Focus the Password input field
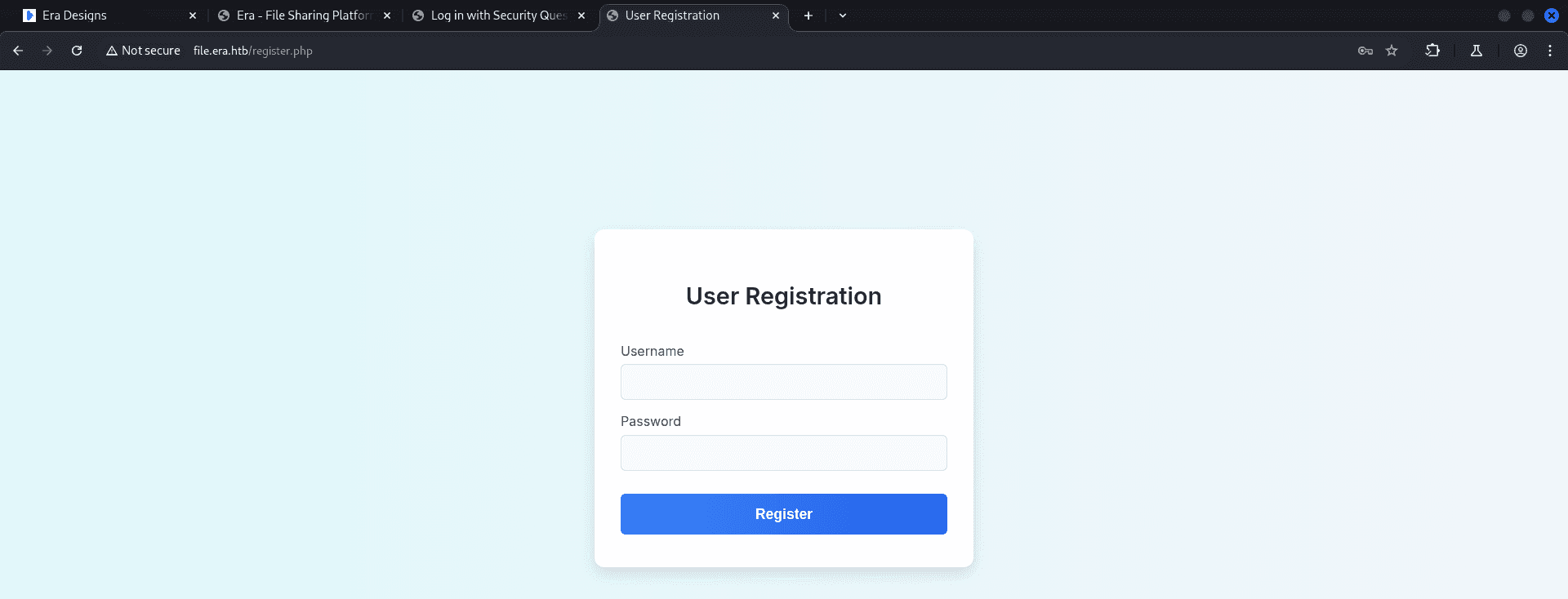This screenshot has height=599, width=1568. pyautogui.click(x=784, y=453)
